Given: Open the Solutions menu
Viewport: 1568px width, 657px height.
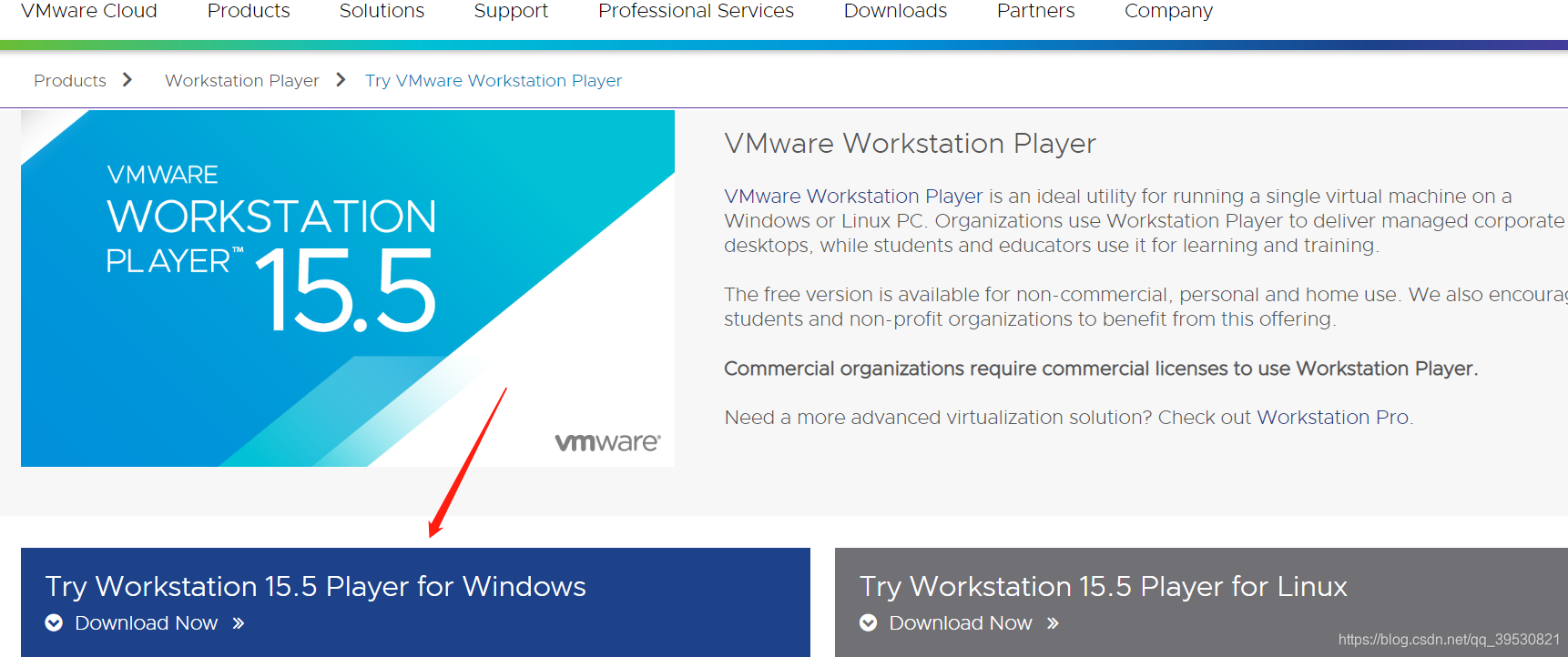Looking at the screenshot, I should (382, 11).
